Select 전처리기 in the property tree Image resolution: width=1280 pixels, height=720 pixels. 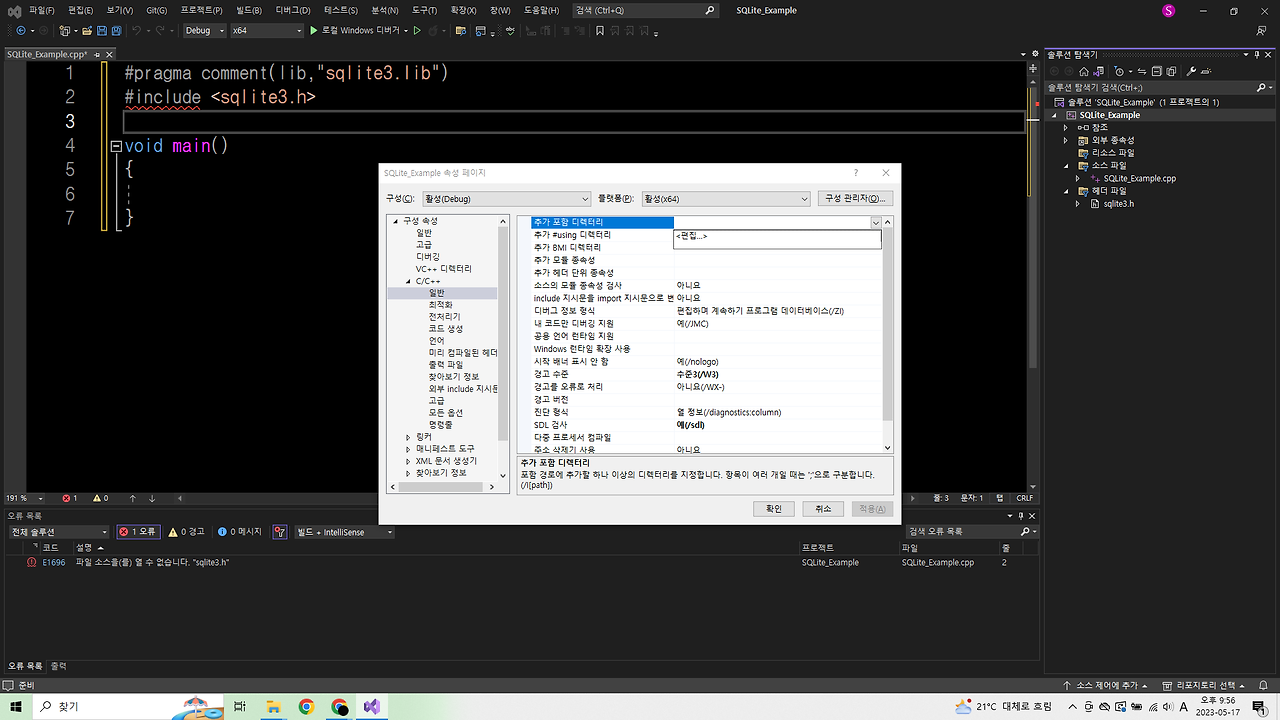[x=444, y=317]
